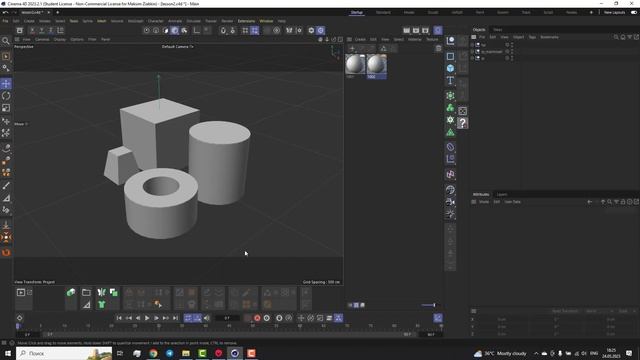Open Google Chrome from the taskbar

click(x=153, y=353)
